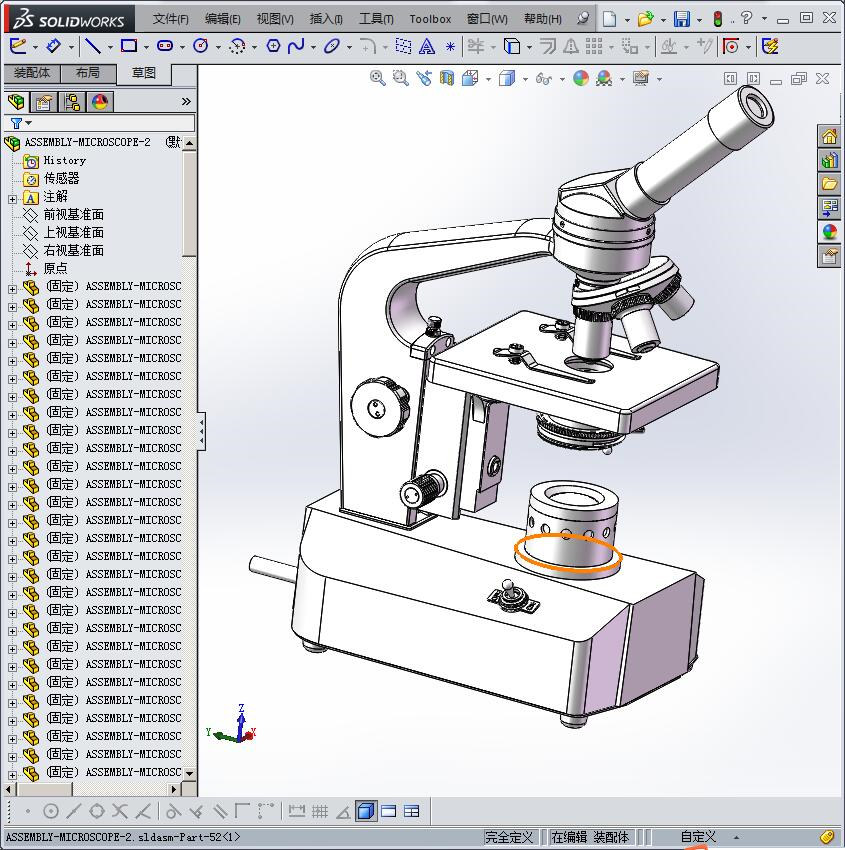Click the Zoom to Area icon
Viewport: 845px width, 850px height.
point(401,79)
